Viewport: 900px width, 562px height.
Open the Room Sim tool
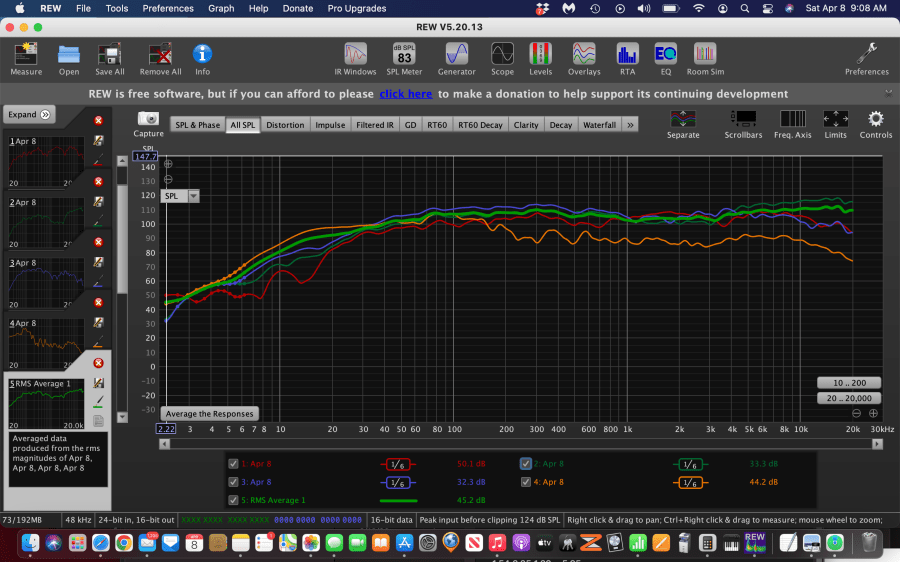[x=705, y=59]
